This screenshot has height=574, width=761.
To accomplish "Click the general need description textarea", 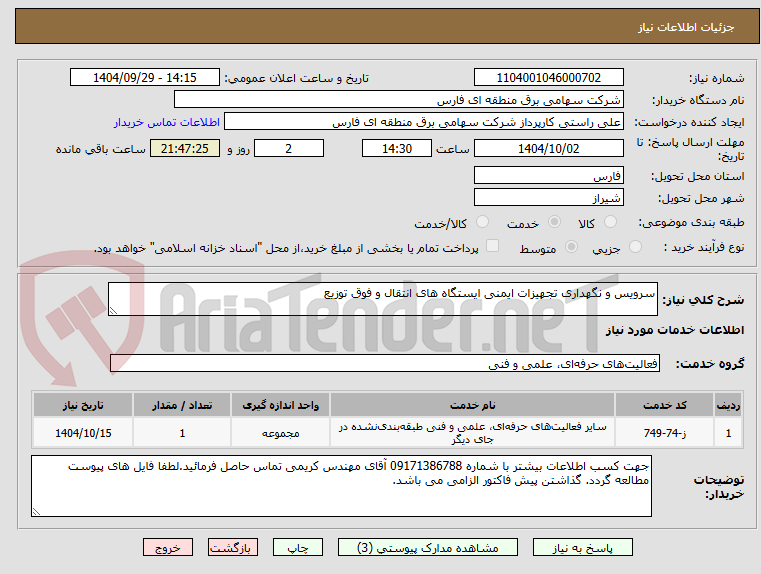I will point(382,299).
